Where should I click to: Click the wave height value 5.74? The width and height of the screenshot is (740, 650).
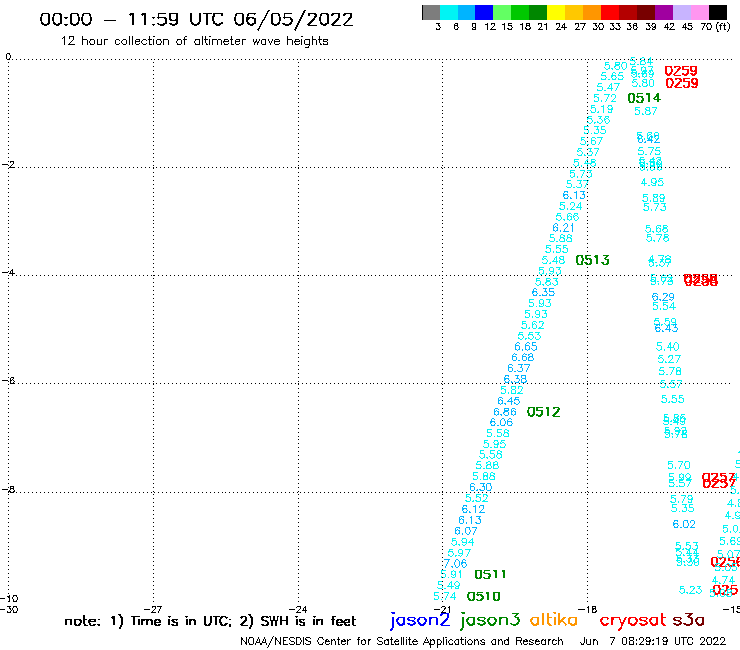[445, 596]
